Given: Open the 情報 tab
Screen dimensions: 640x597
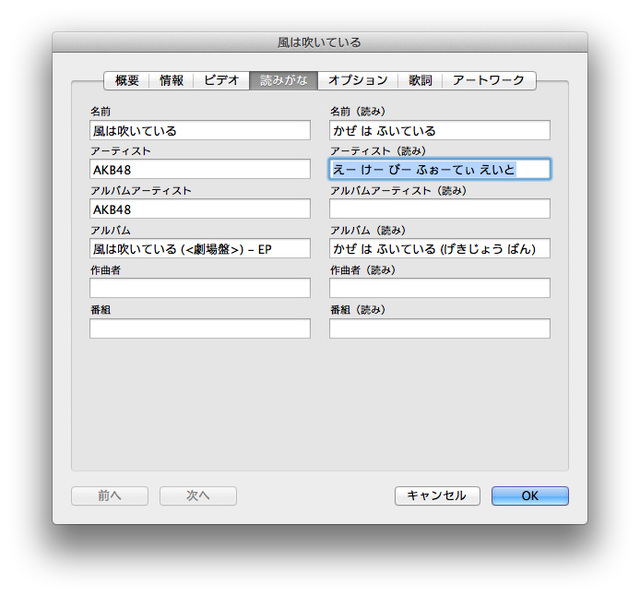Looking at the screenshot, I should coord(171,80).
